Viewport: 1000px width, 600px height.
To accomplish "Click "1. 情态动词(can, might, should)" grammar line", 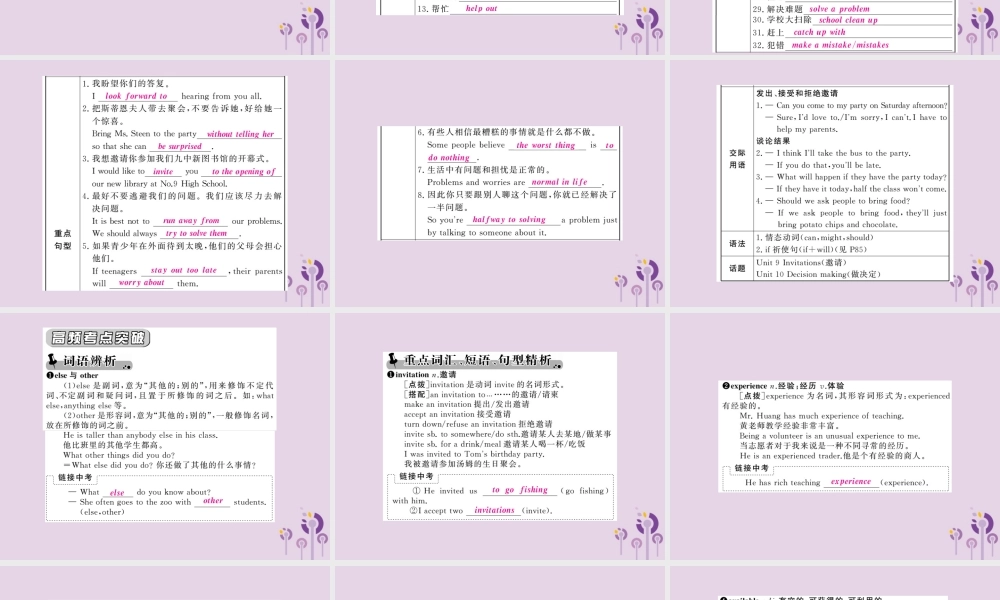I will pos(815,237).
